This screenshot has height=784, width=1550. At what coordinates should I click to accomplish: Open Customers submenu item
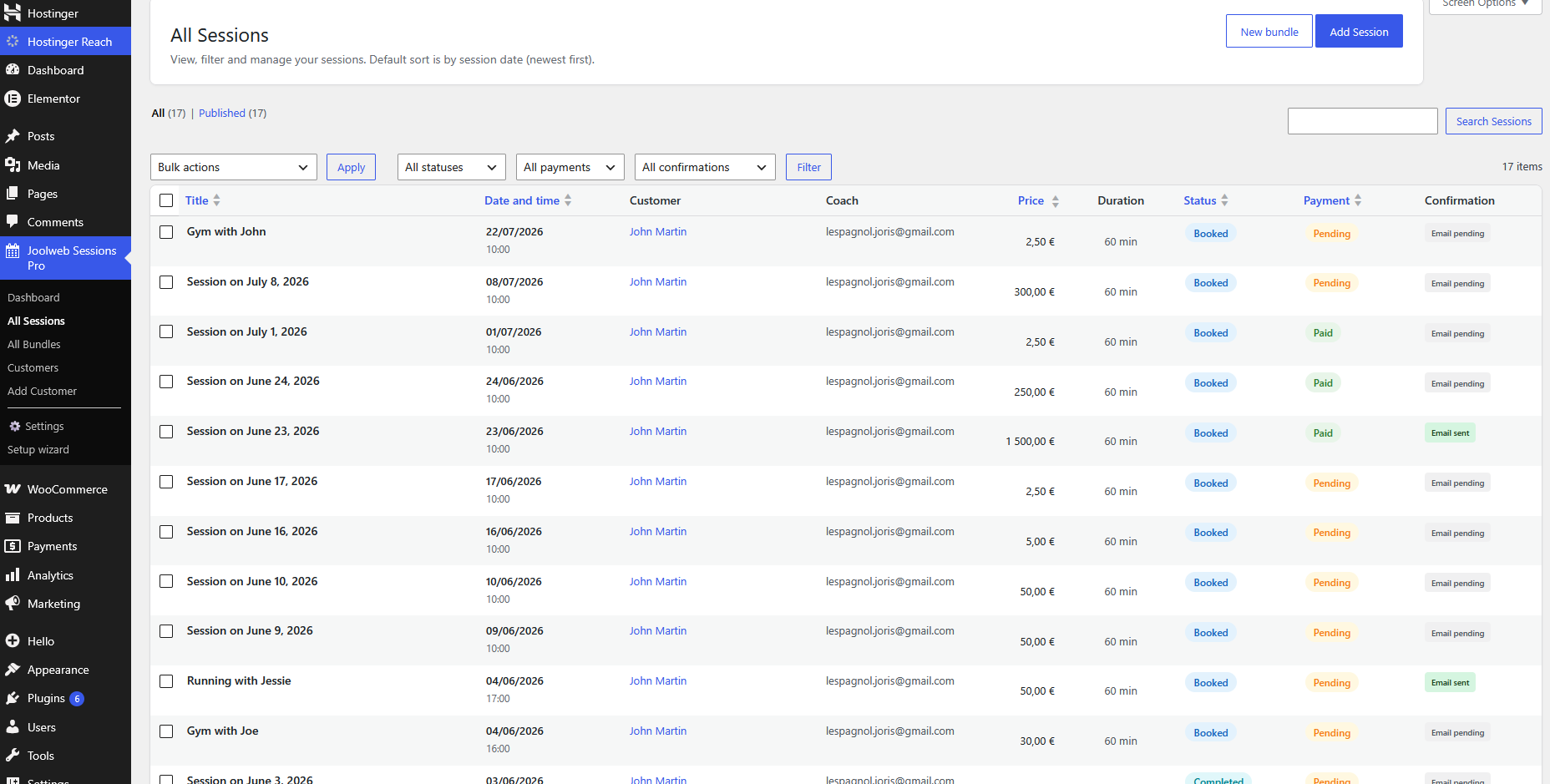coord(33,367)
